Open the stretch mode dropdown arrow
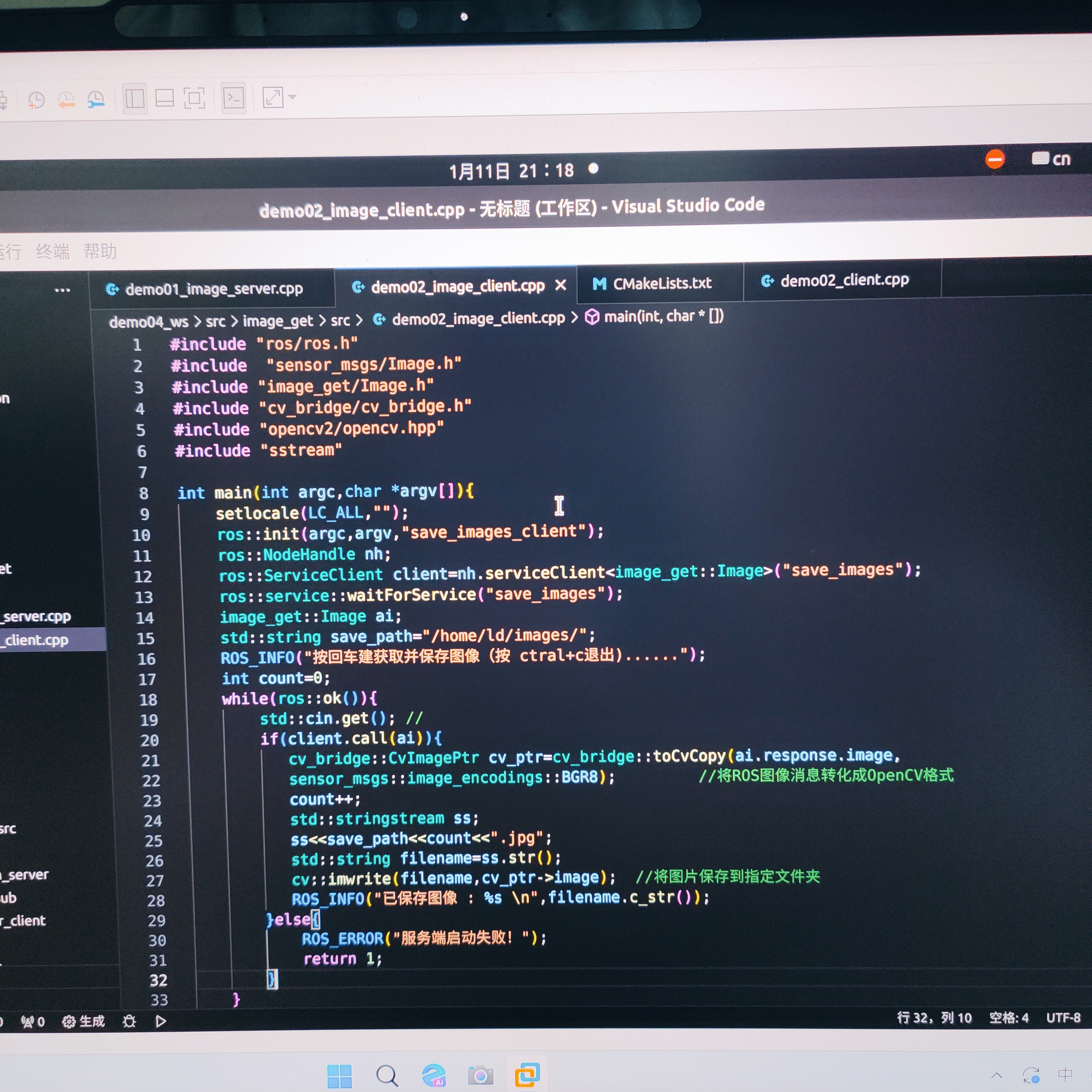The height and width of the screenshot is (1092, 1092). (293, 97)
